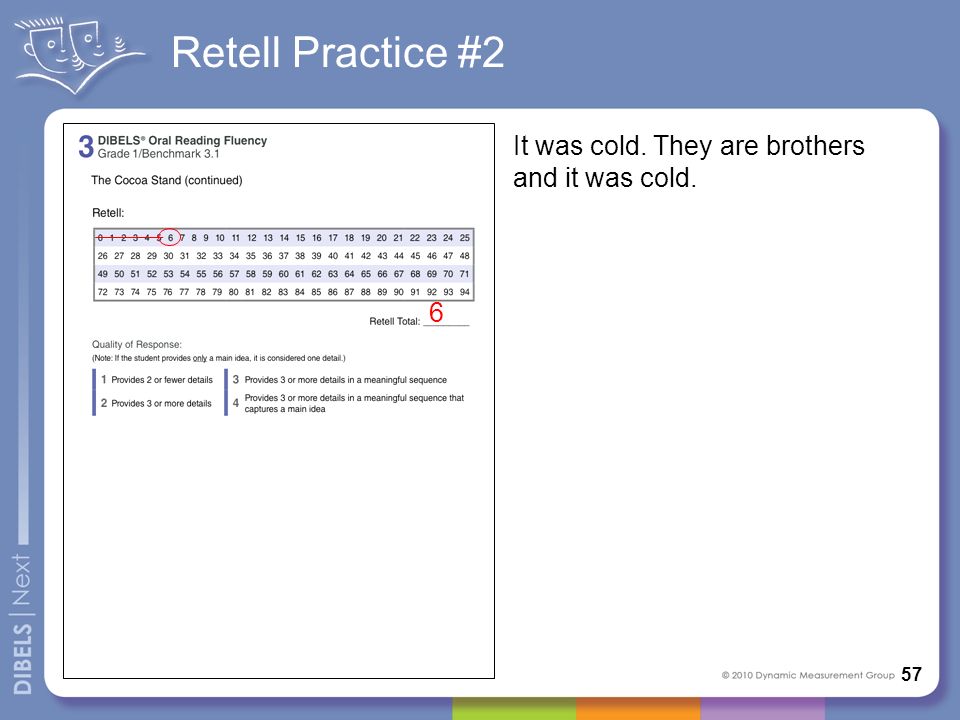This screenshot has height=720, width=960.
Task: Click number 10 in the retell grid
Action: [x=220, y=238]
